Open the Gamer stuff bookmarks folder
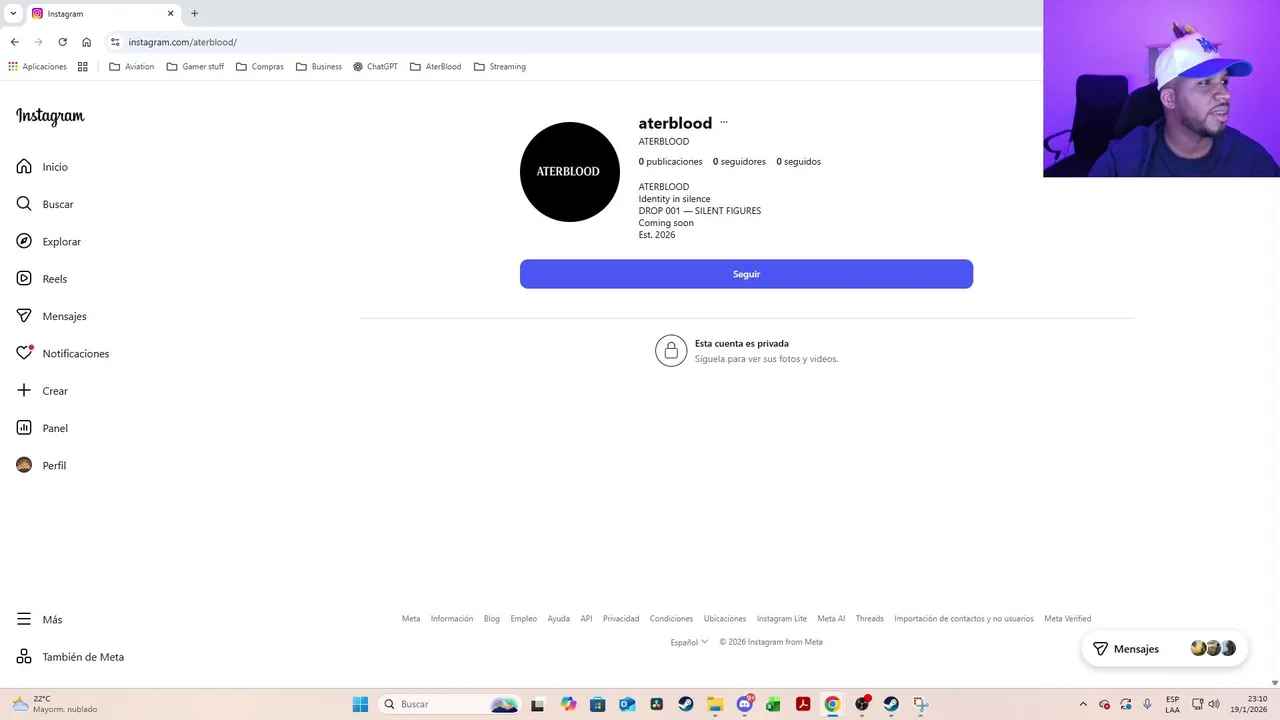The width and height of the screenshot is (1280, 720). point(195,67)
